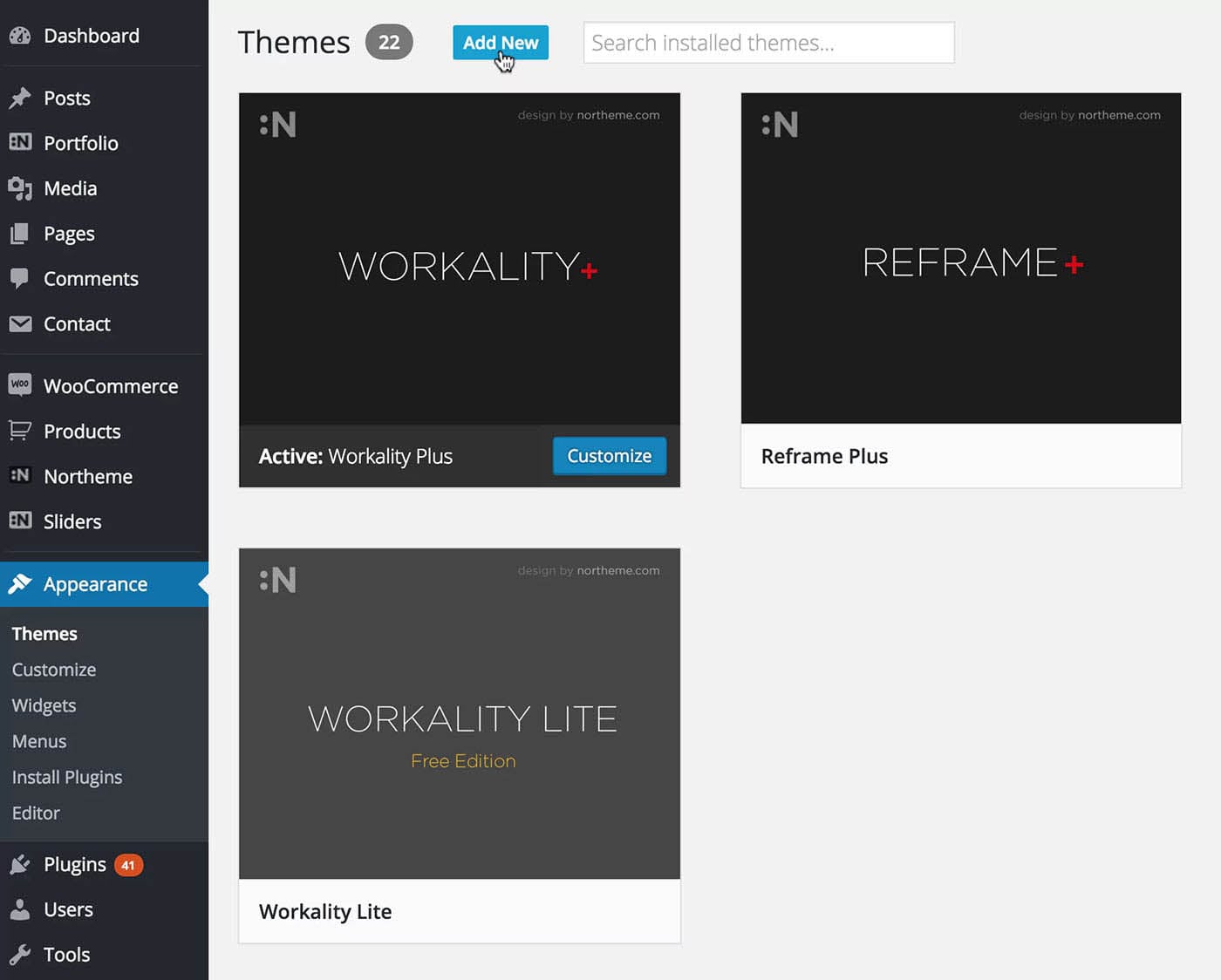Click the Products cart icon

pyautogui.click(x=20, y=430)
